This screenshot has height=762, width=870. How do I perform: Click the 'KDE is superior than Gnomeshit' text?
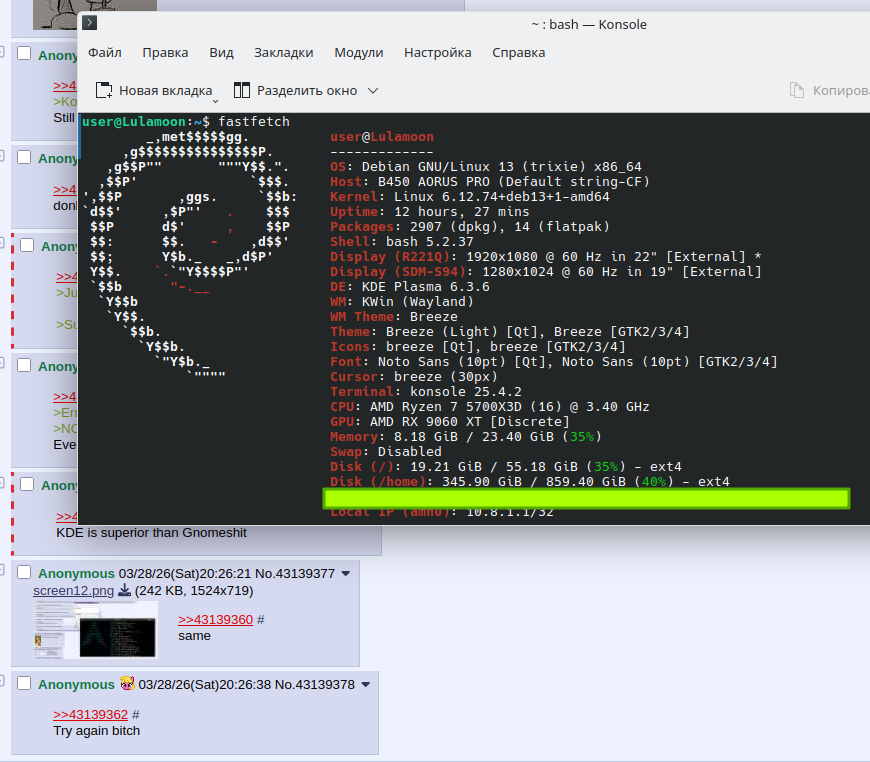pos(151,533)
